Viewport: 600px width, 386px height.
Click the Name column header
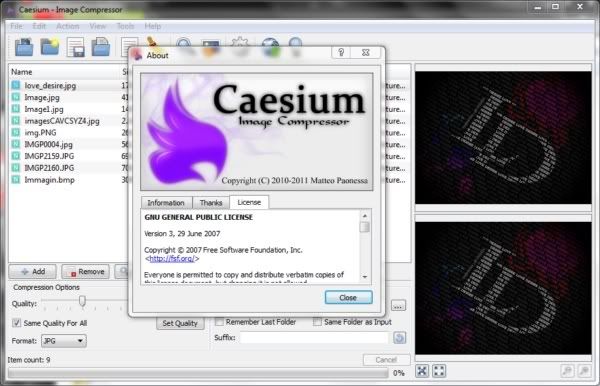(x=21, y=72)
